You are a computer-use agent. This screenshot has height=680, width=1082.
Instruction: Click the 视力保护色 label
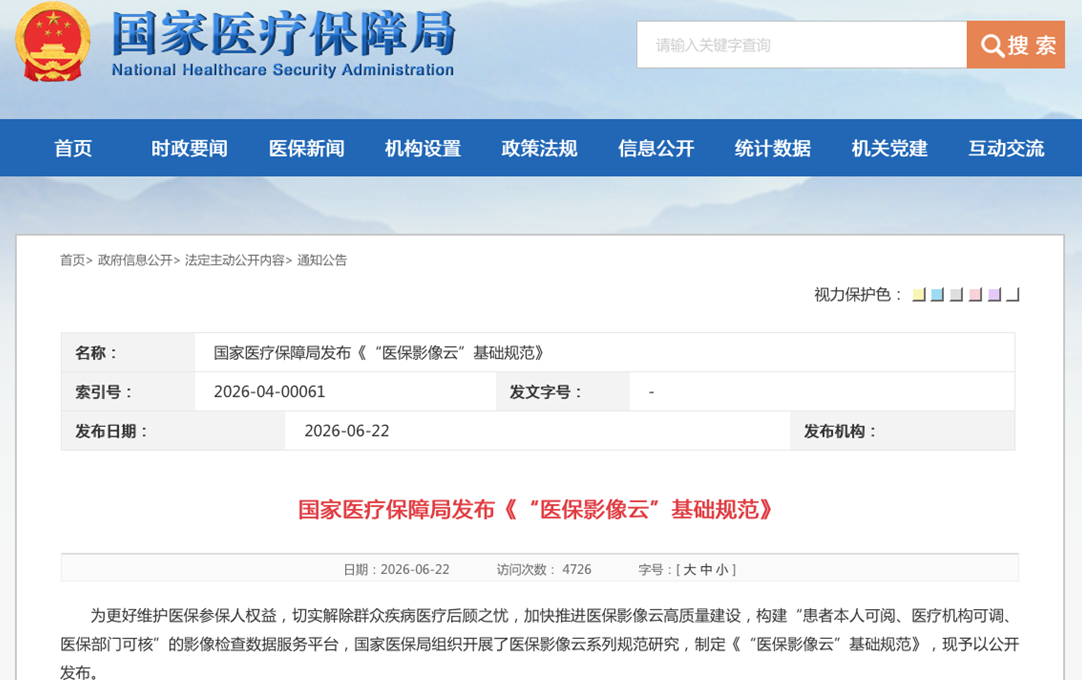point(858,295)
